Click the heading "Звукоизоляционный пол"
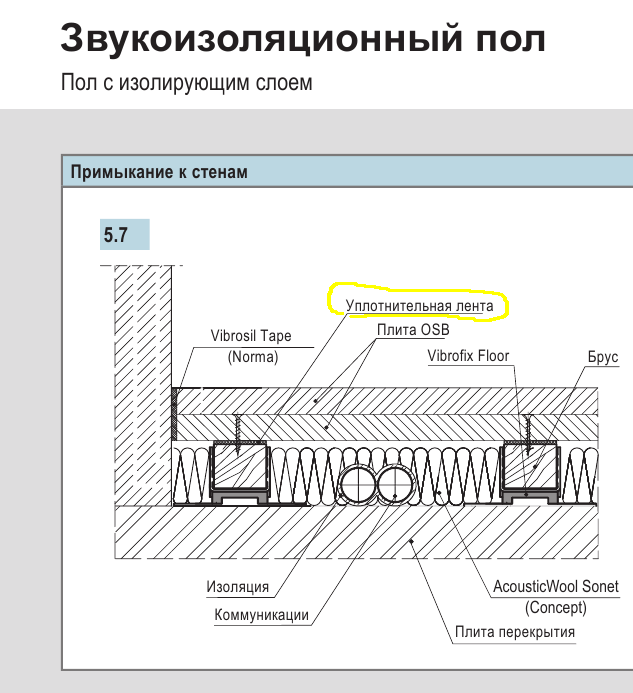Viewport: 633px width, 693px height. click(x=303, y=38)
